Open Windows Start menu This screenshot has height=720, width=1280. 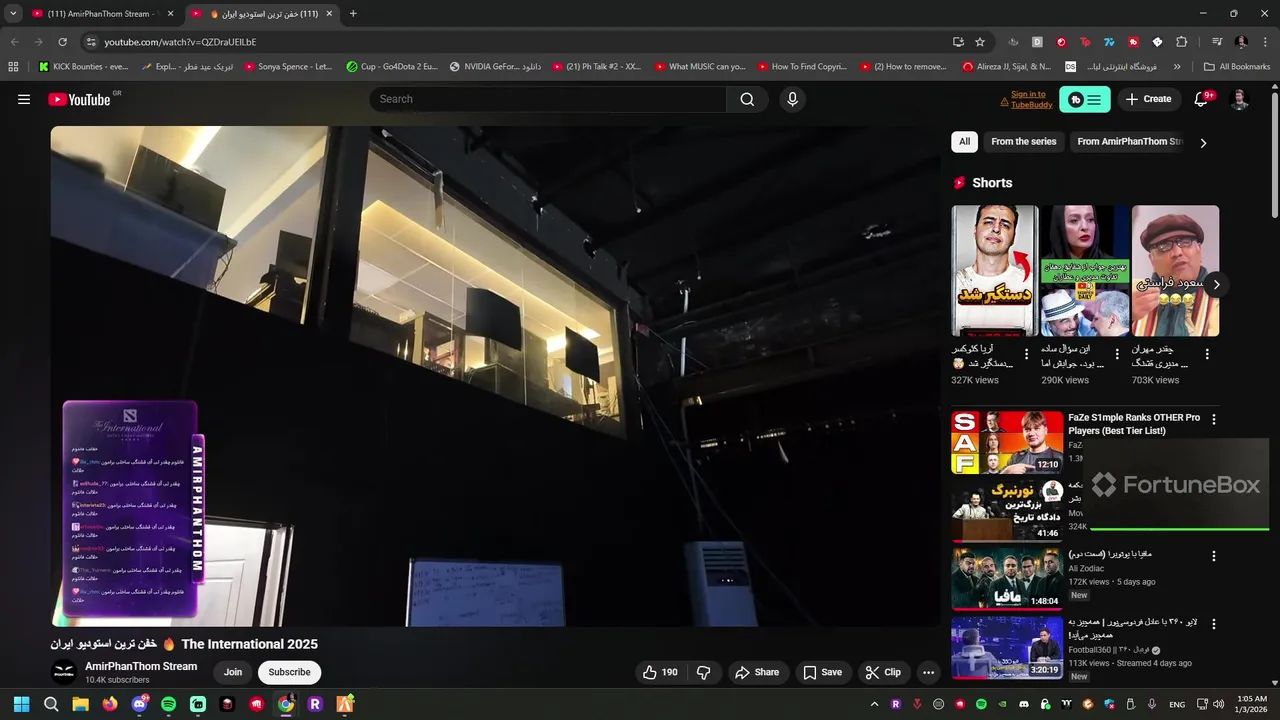click(x=21, y=704)
